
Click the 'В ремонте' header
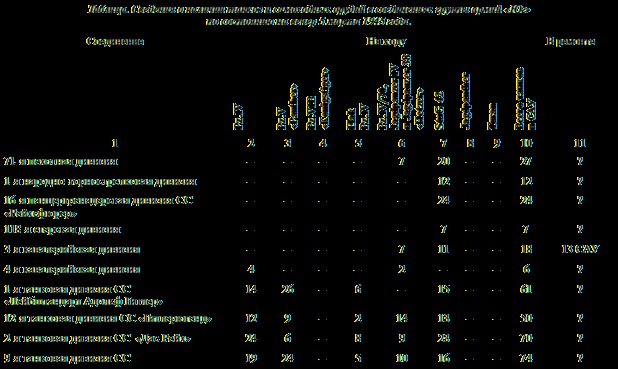[570, 41]
